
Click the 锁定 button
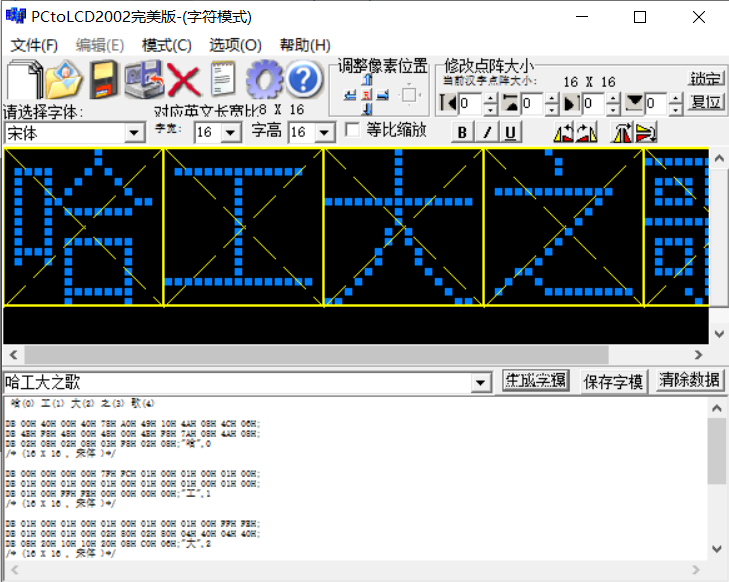pos(705,79)
